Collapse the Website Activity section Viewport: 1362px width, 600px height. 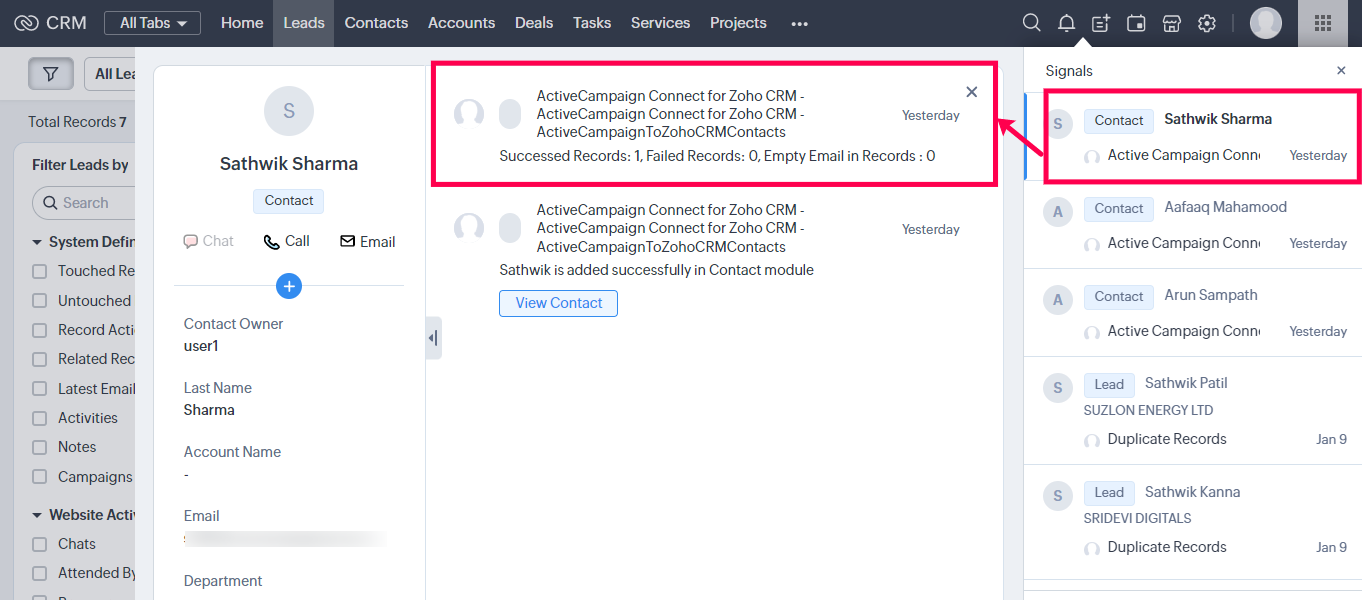coord(38,515)
